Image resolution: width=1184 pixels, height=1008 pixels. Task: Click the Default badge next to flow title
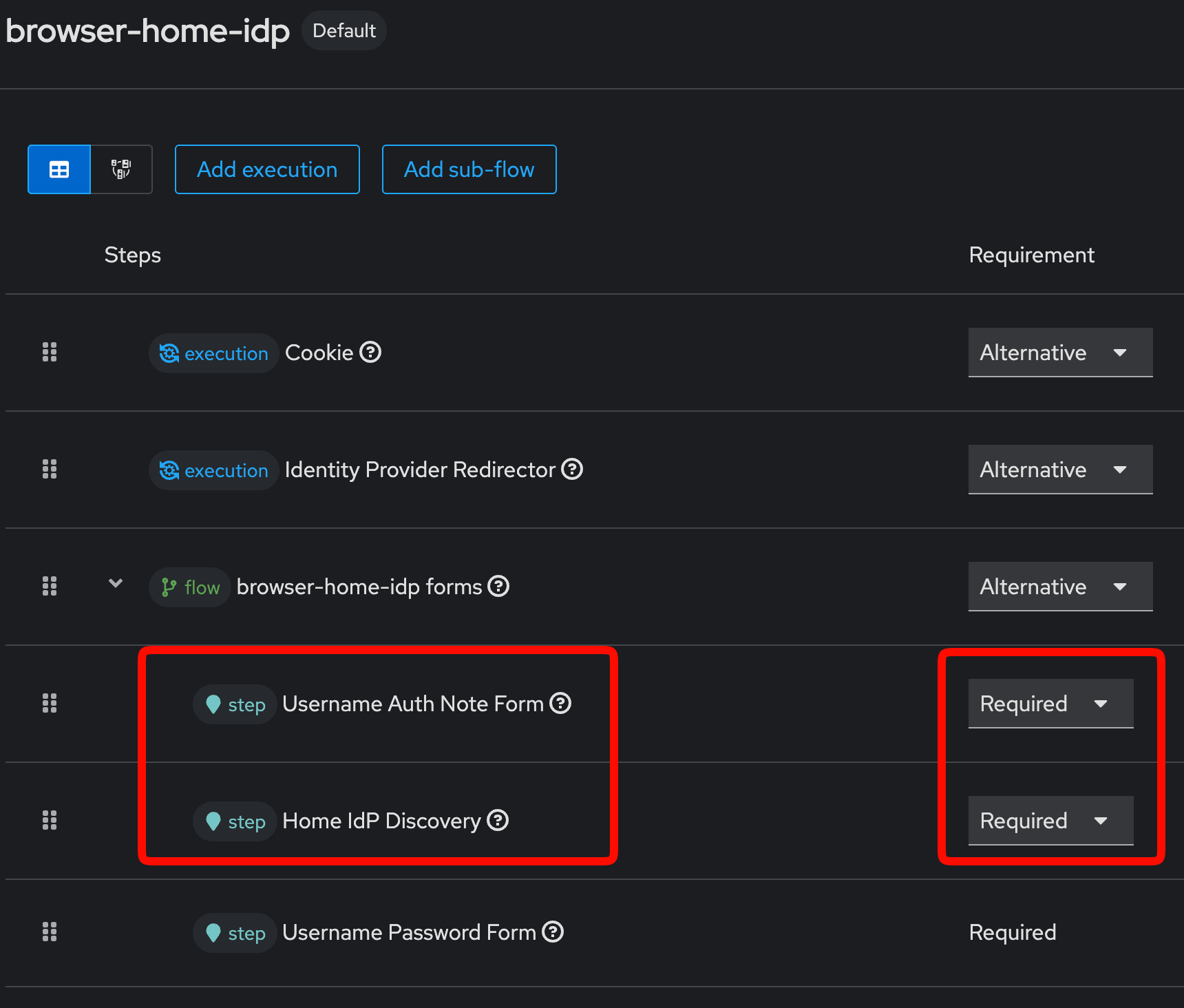tap(343, 30)
